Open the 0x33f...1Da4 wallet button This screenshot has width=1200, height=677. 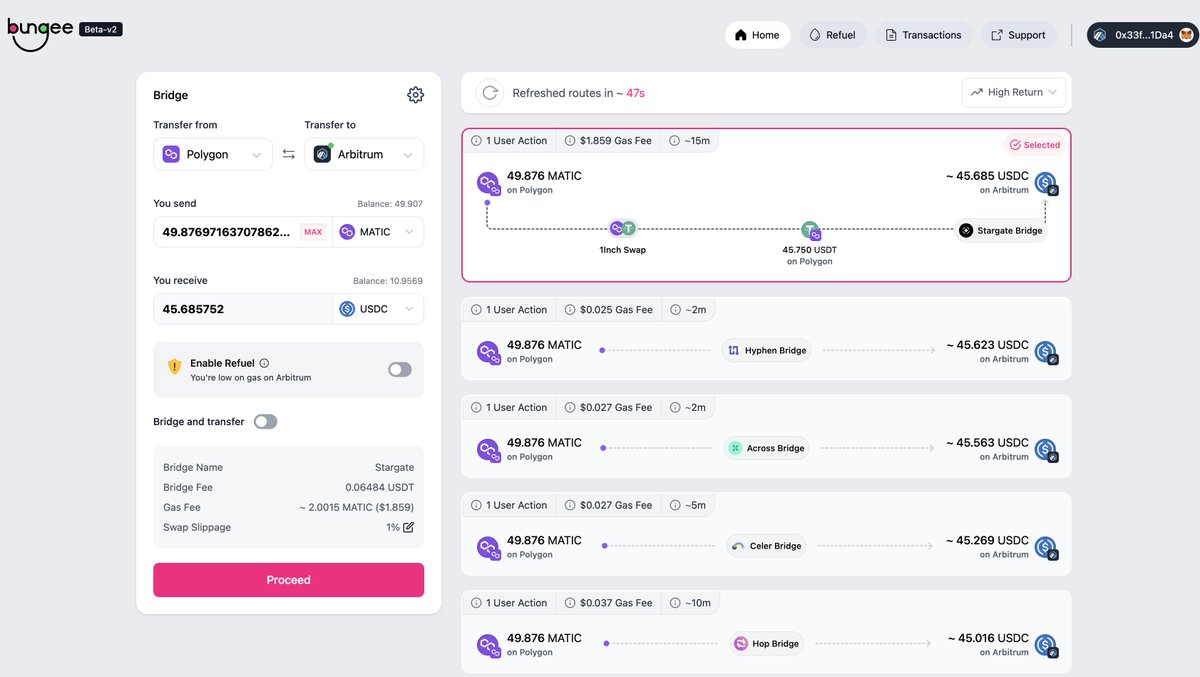[x=1142, y=35]
